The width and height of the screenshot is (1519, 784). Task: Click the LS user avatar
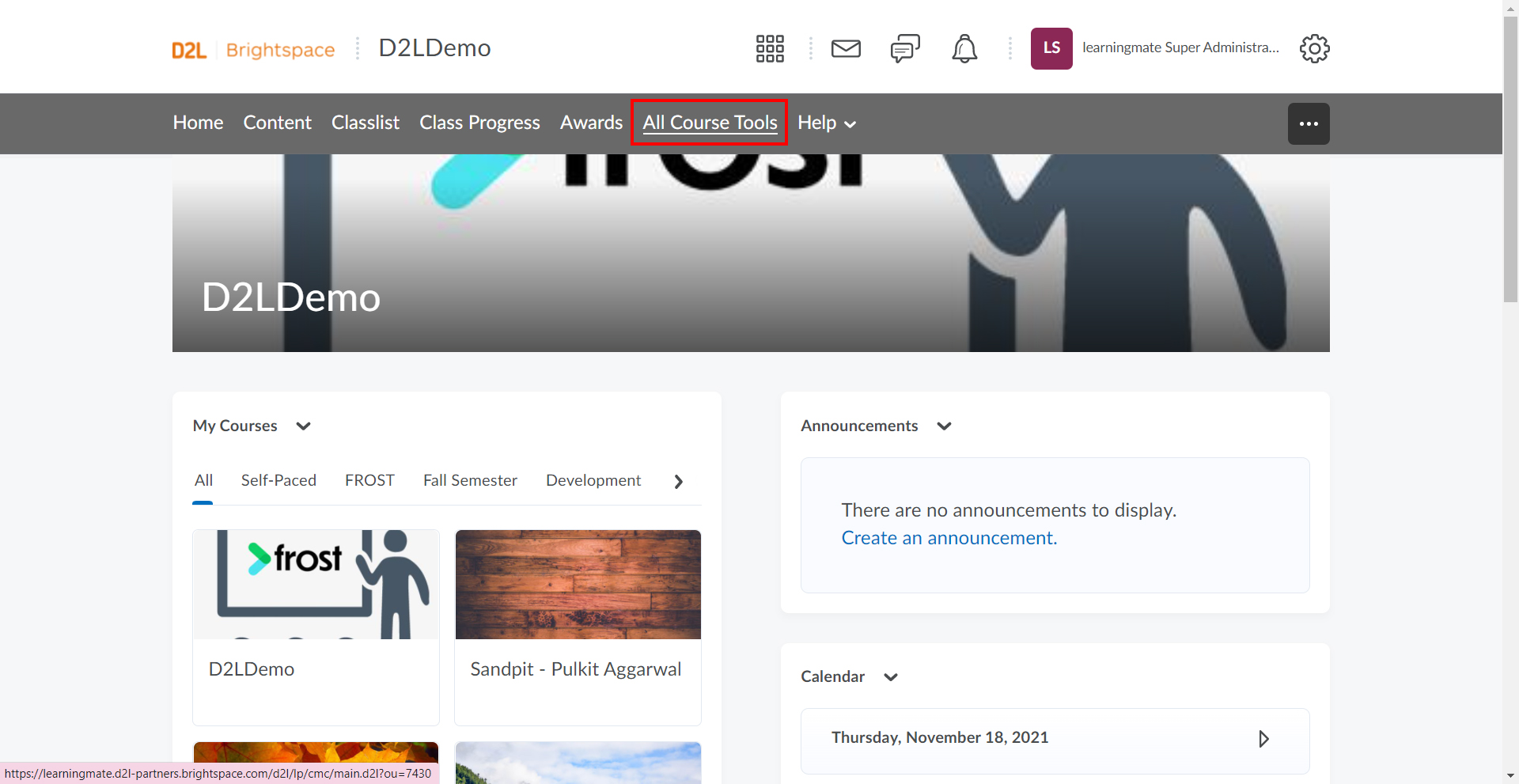tap(1051, 48)
